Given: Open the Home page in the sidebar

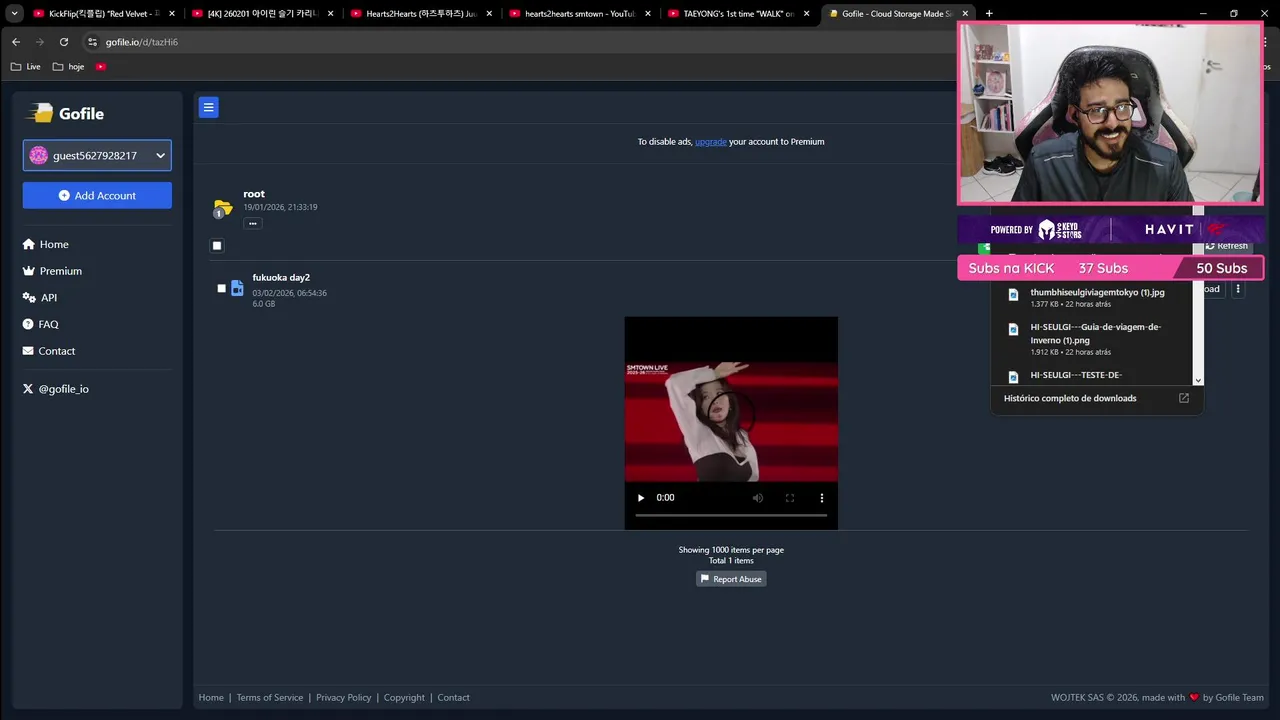Looking at the screenshot, I should pos(46,244).
